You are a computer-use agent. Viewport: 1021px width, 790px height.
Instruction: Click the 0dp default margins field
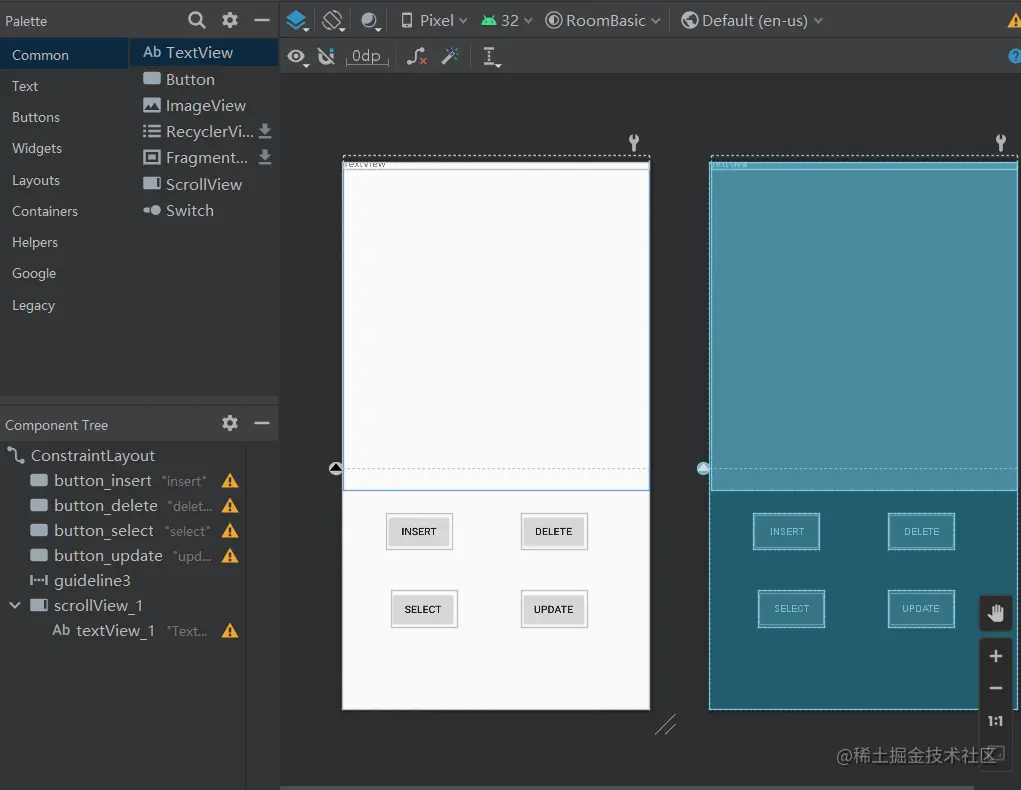366,57
